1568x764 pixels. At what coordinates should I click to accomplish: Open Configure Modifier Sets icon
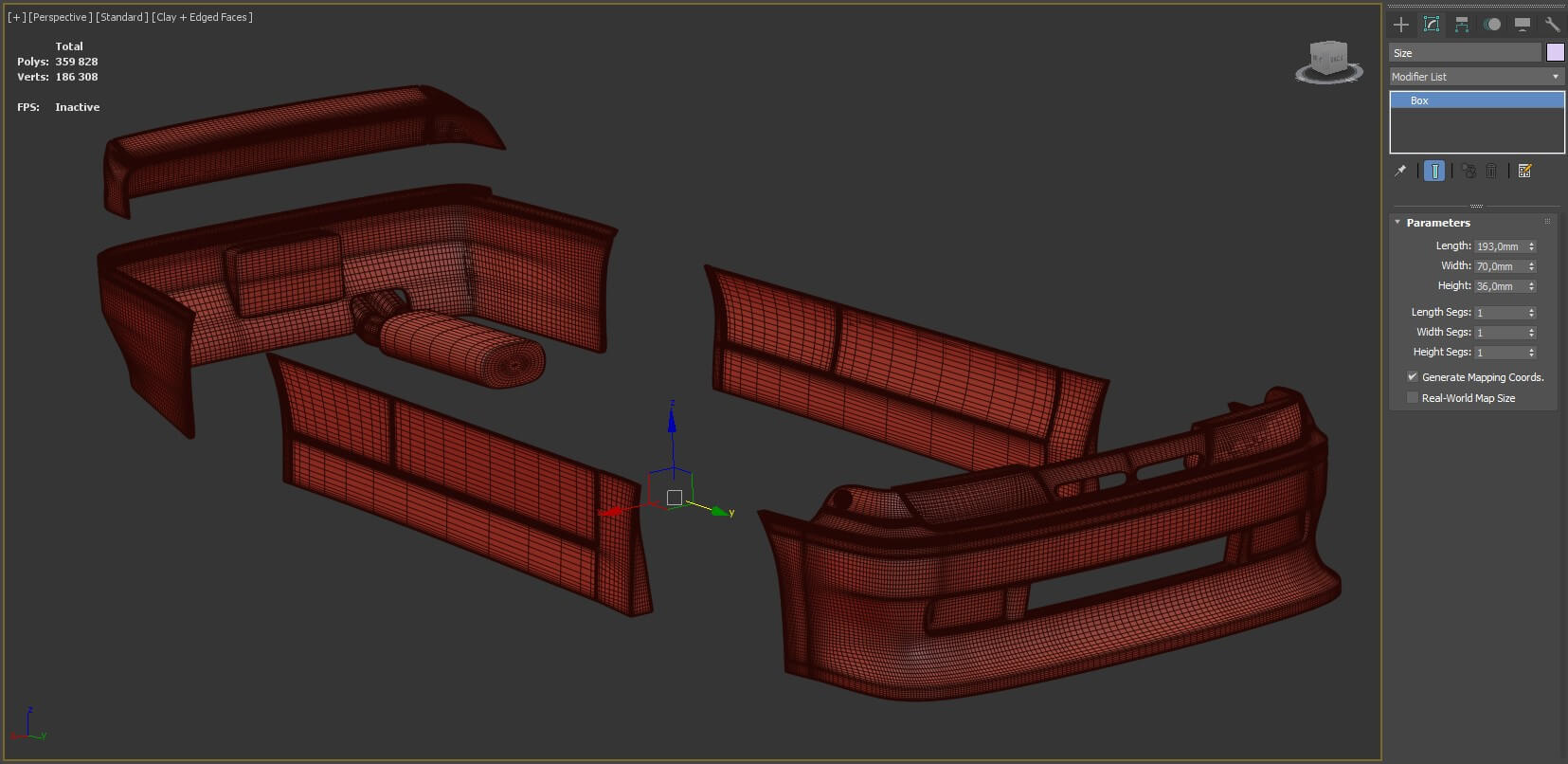[x=1524, y=171]
